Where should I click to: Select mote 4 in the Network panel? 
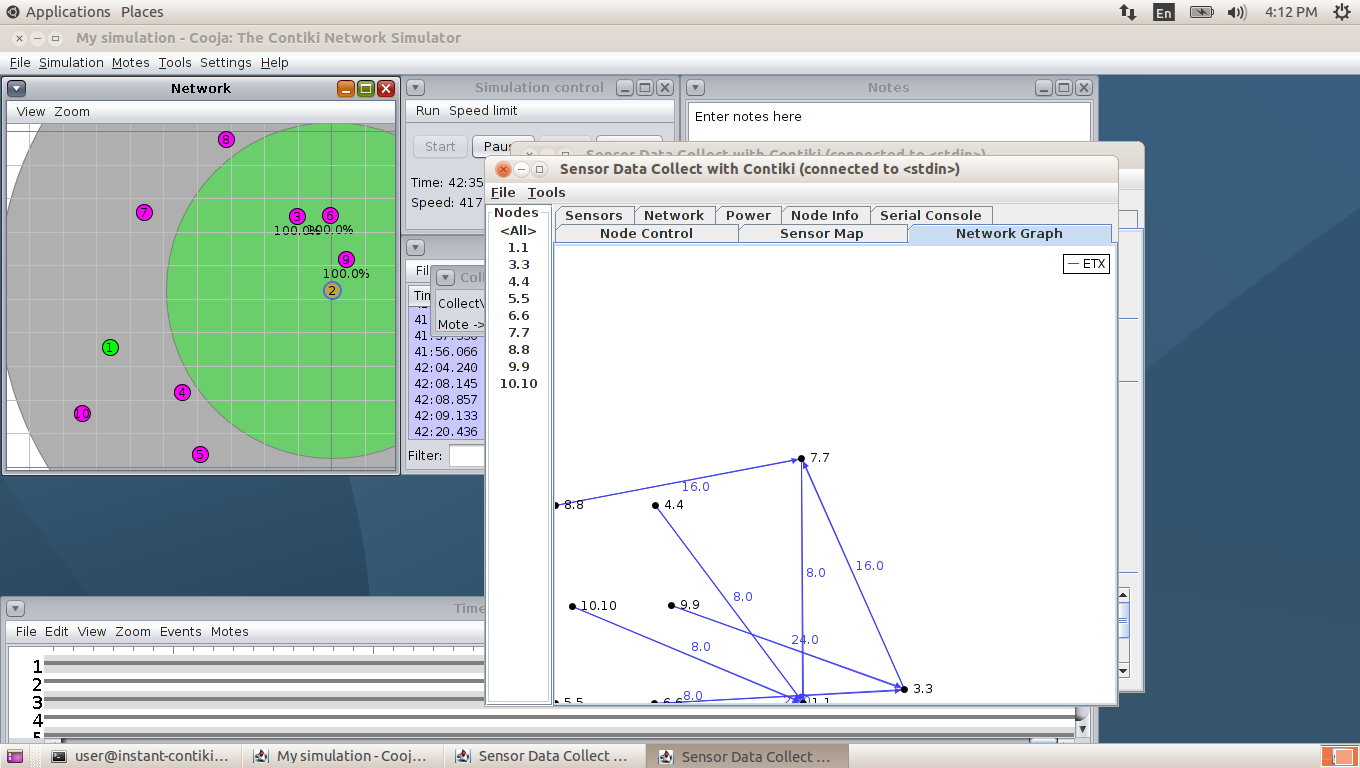182,393
